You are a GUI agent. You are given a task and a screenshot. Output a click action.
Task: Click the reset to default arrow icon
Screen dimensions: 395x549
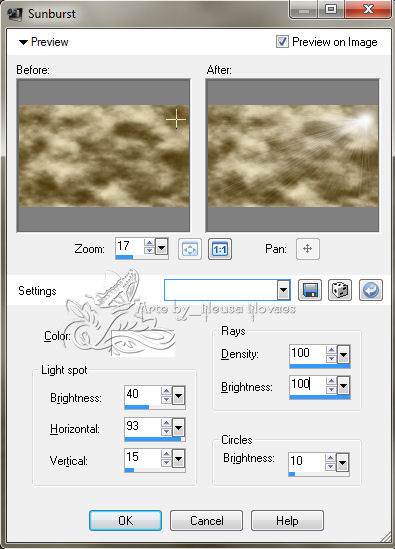(x=371, y=290)
